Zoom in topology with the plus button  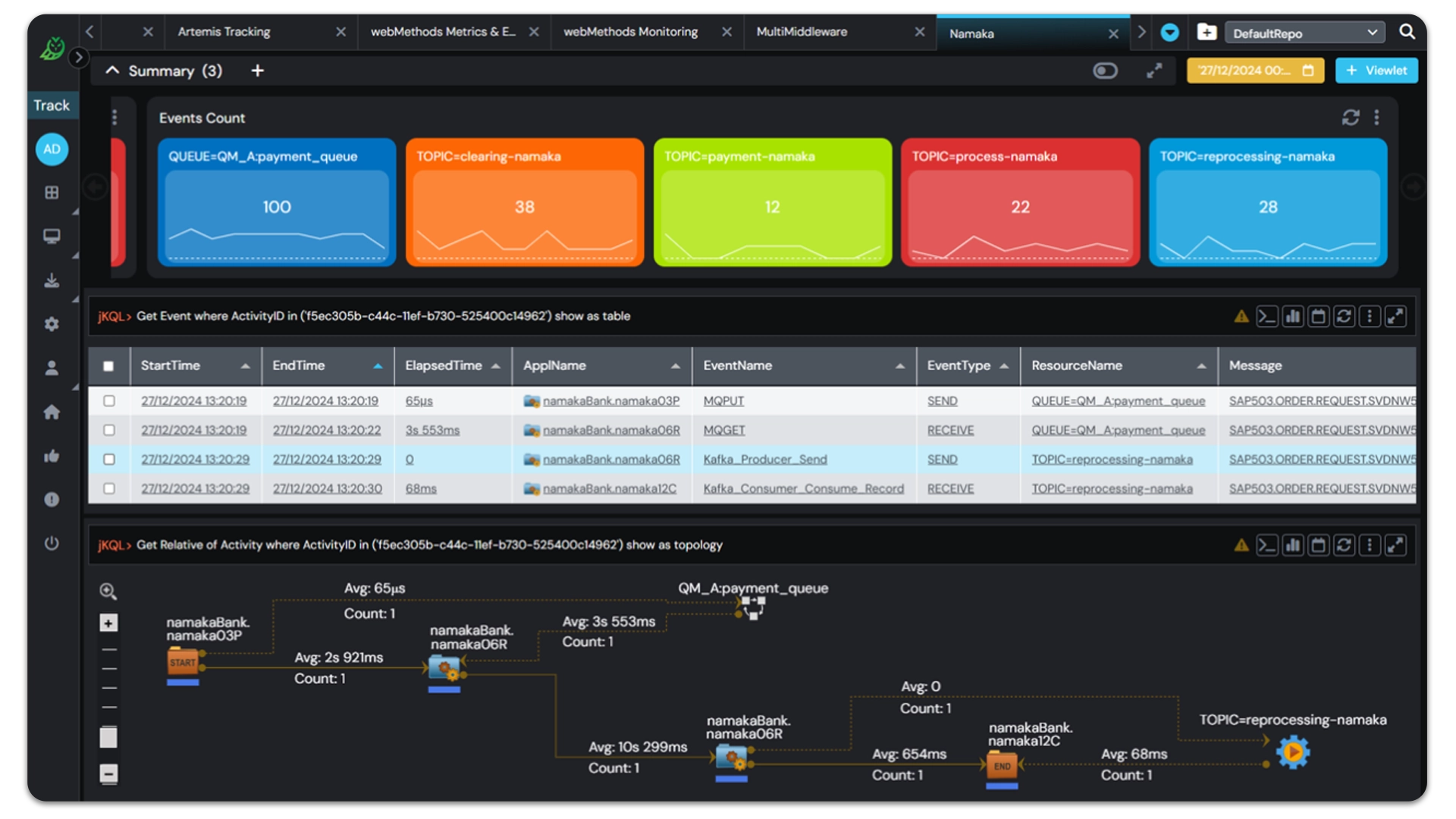tap(108, 623)
